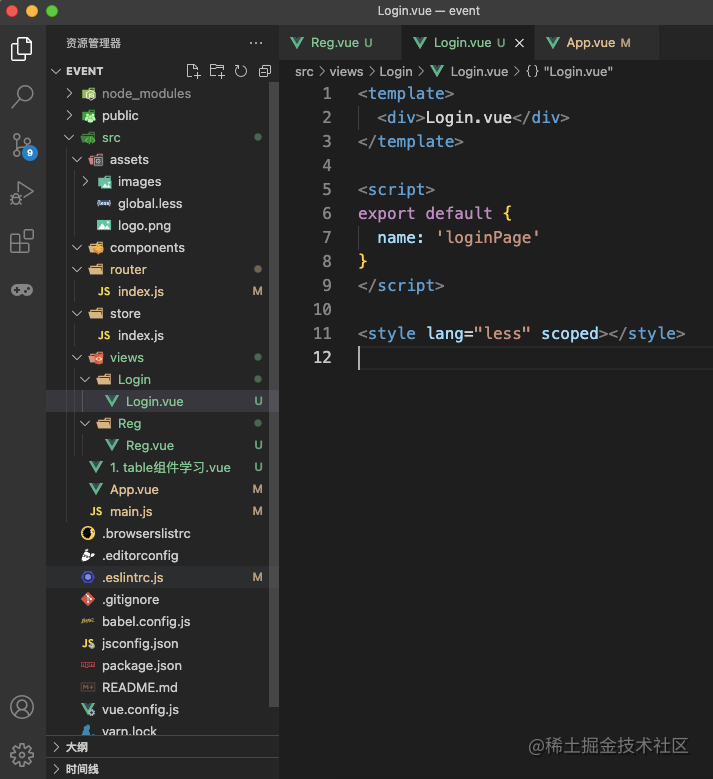Screen dimensions: 713x779
Task: Collapse the views folder
Action: tap(162, 357)
